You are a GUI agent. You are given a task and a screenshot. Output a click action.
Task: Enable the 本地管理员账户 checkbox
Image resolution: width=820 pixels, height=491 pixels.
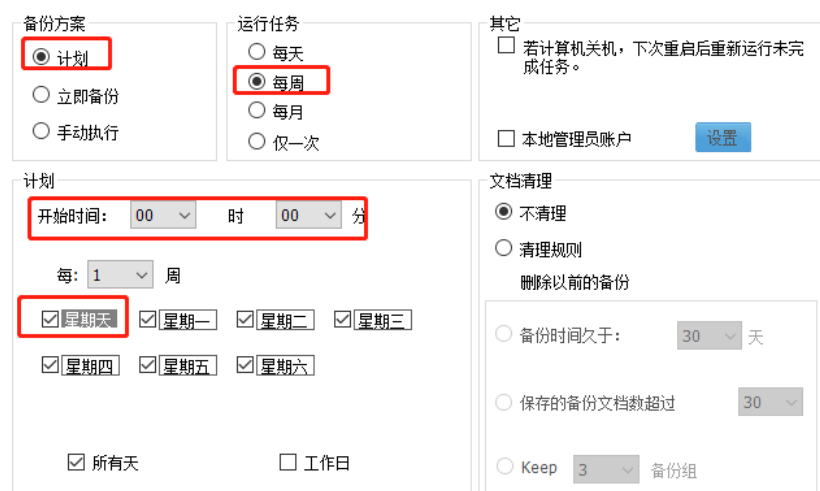(x=506, y=138)
